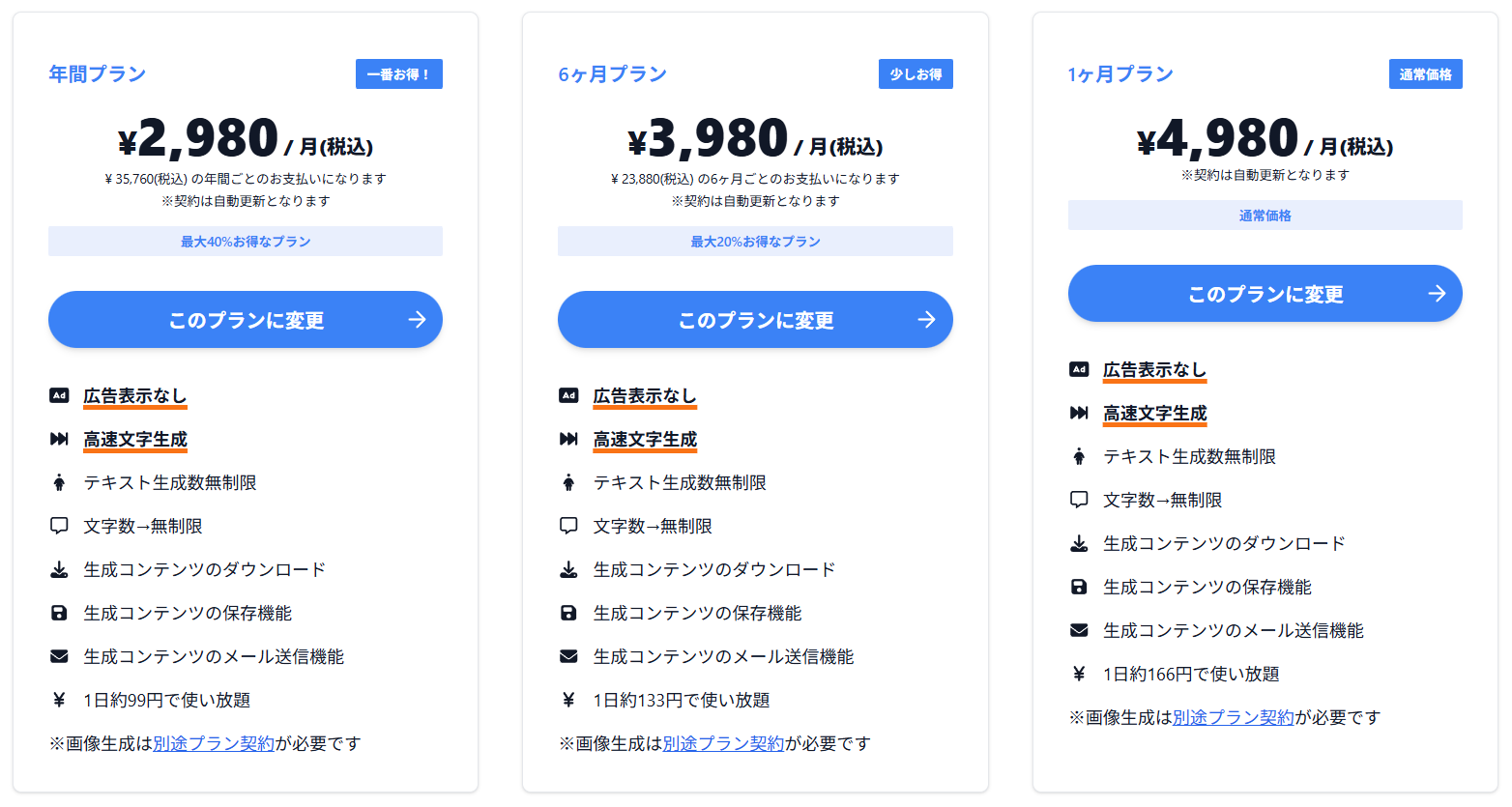Follow 別途プラン契約 link in the 6-month plan
The width and height of the screenshot is (1512, 807).
point(723,743)
